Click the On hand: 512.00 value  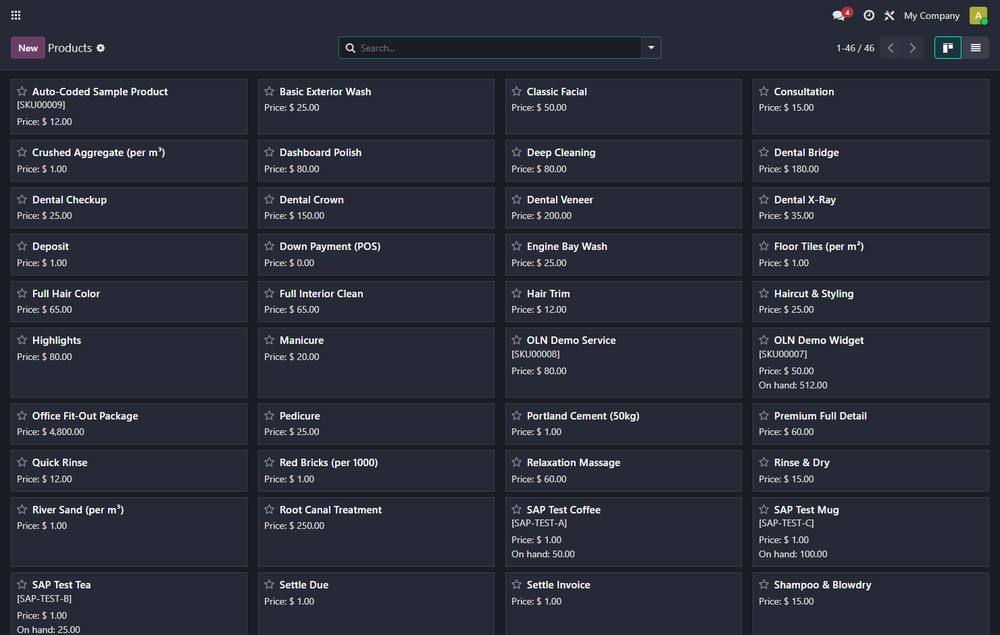(x=793, y=385)
